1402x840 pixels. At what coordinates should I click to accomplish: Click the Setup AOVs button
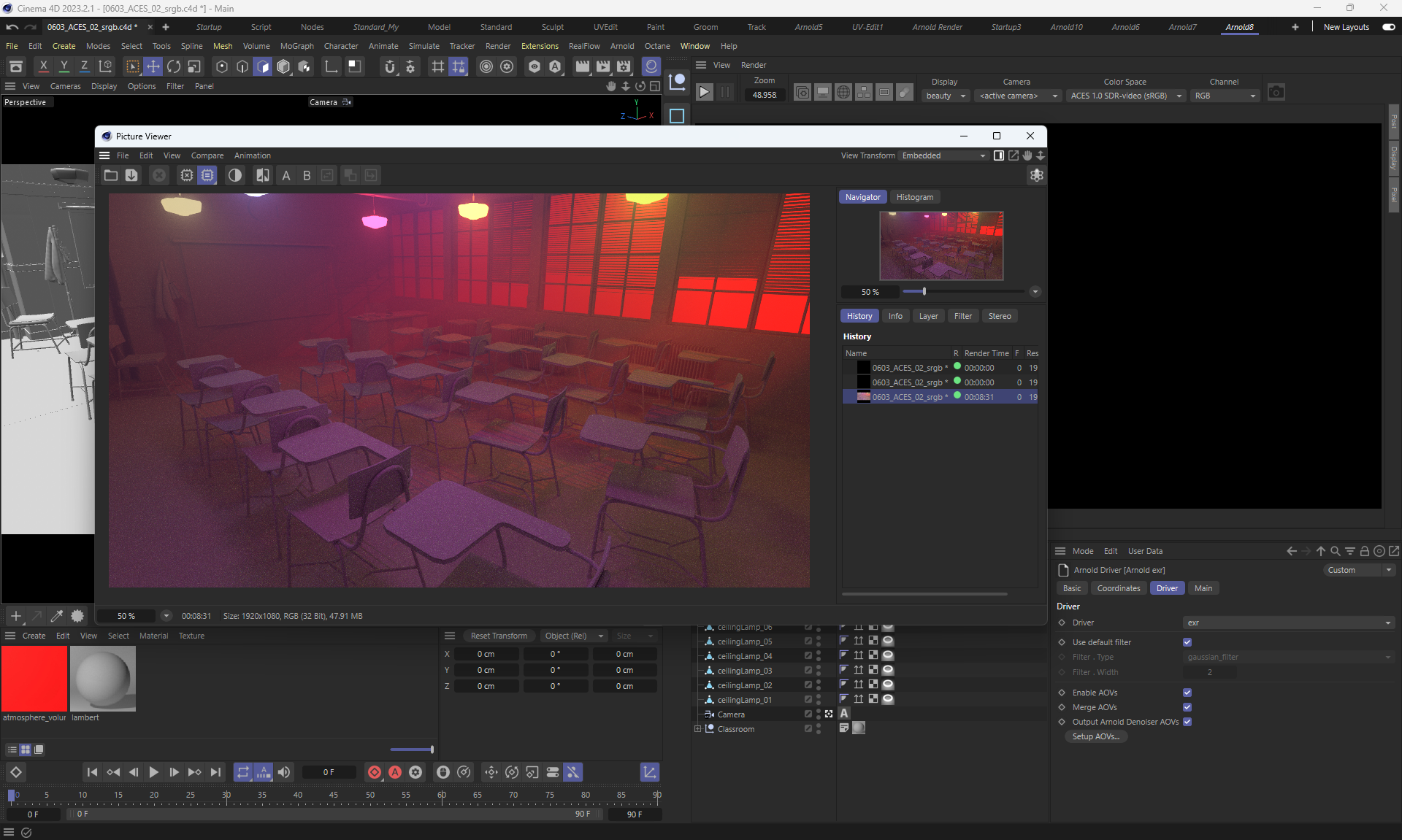[x=1095, y=736]
